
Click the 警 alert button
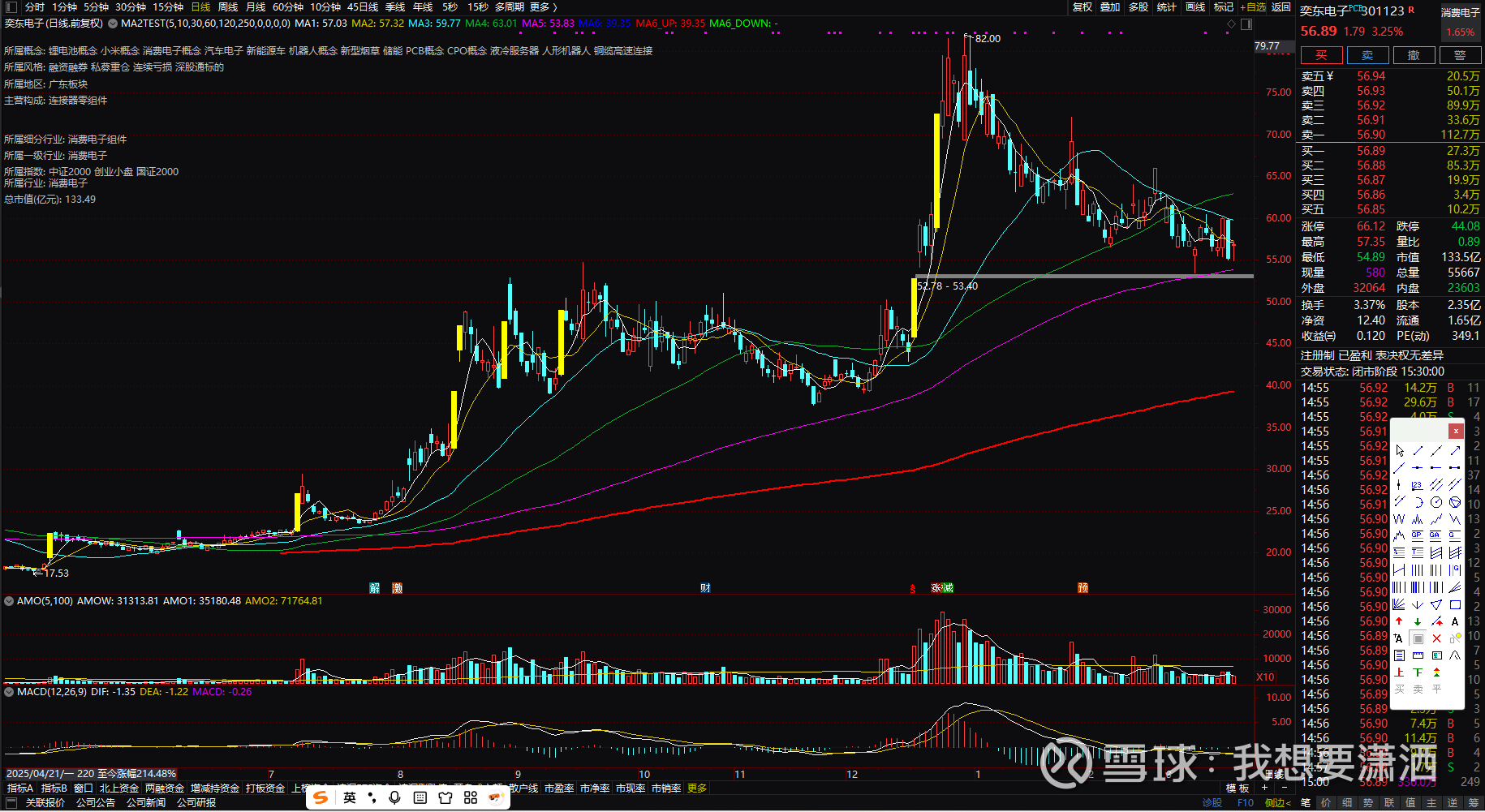click(x=1460, y=55)
